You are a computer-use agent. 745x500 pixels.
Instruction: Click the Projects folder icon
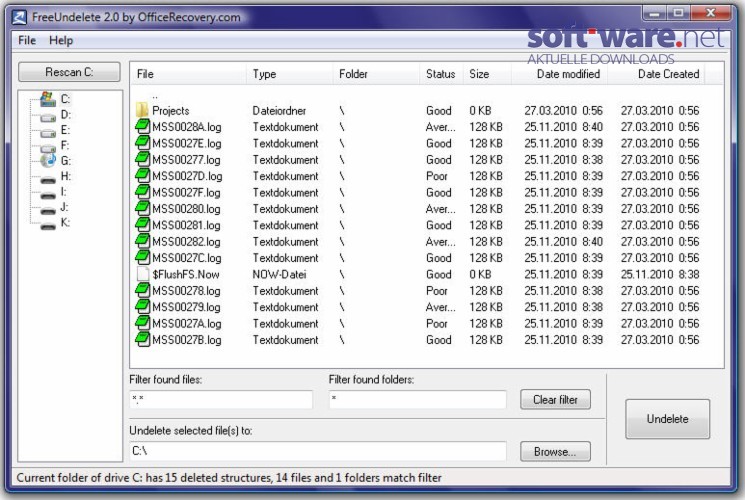pos(142,110)
